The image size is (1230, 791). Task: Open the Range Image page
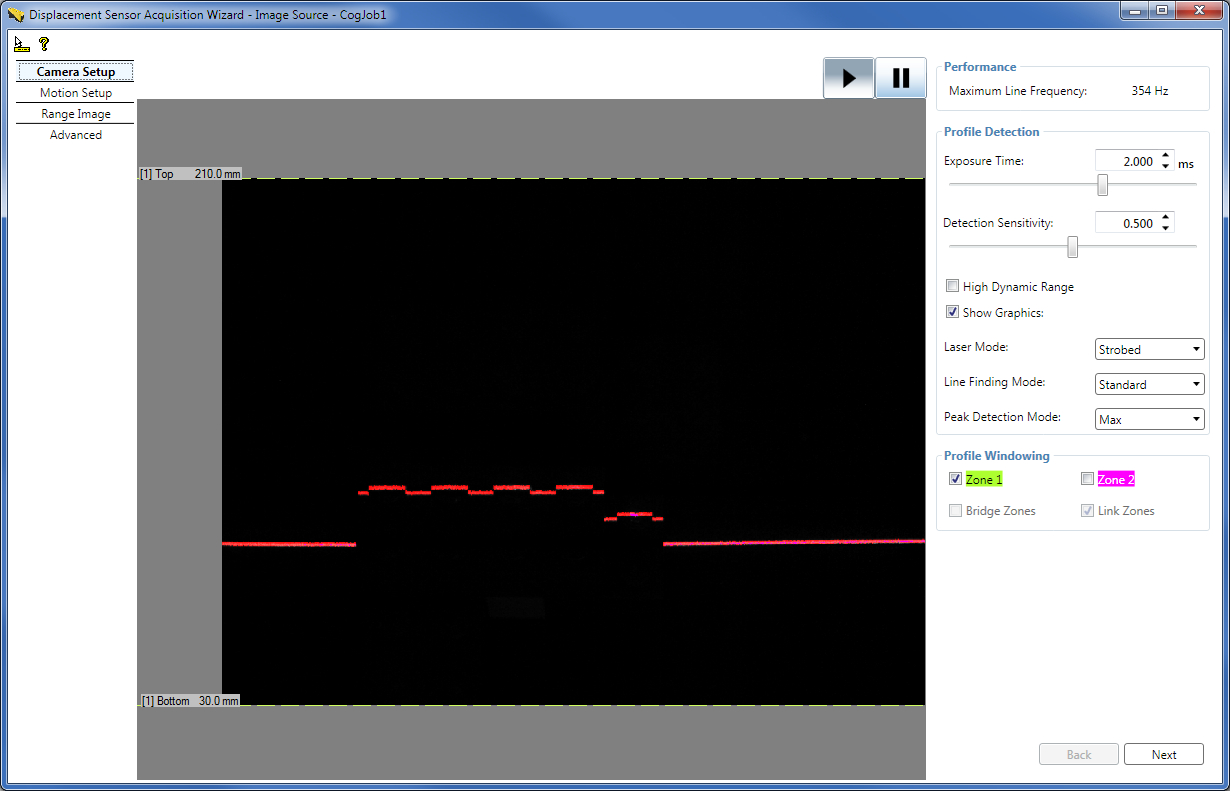pyautogui.click(x=75, y=113)
